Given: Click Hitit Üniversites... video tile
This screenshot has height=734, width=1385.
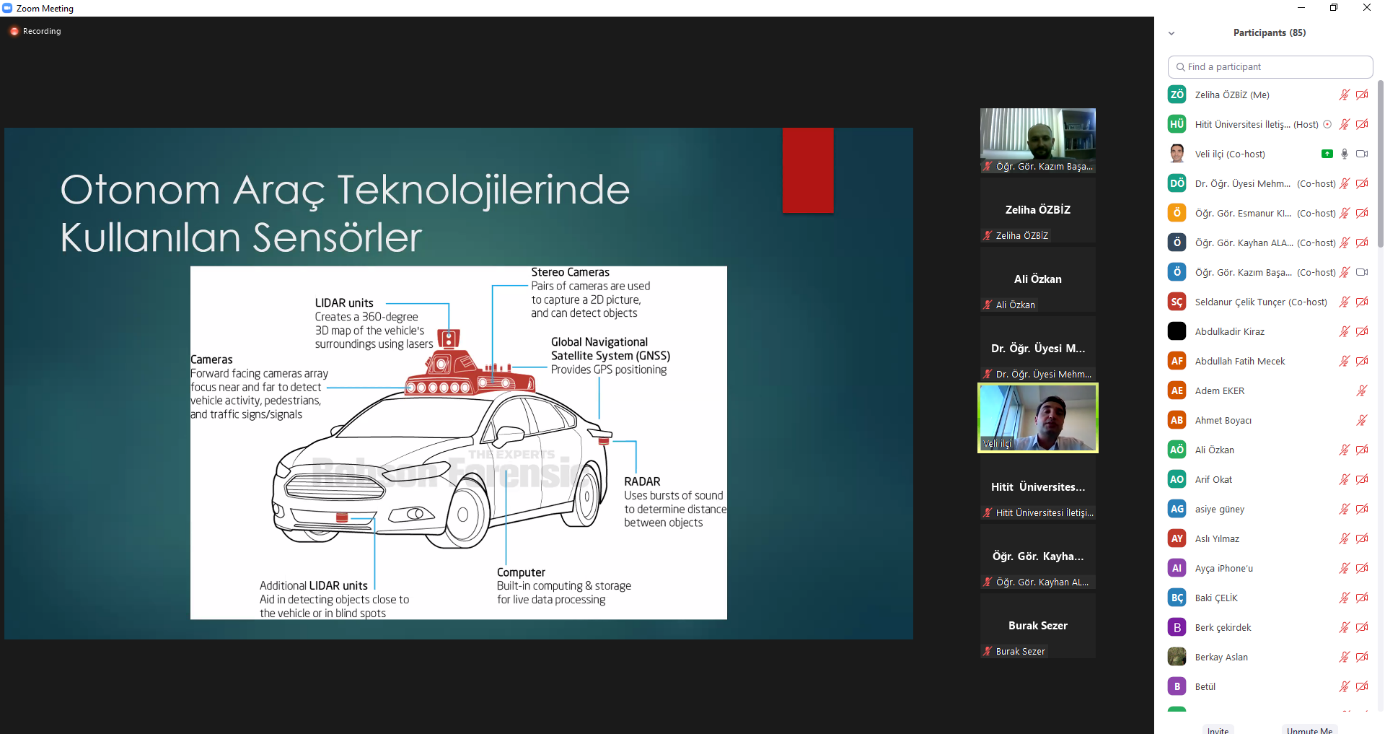Looking at the screenshot, I should [1038, 487].
